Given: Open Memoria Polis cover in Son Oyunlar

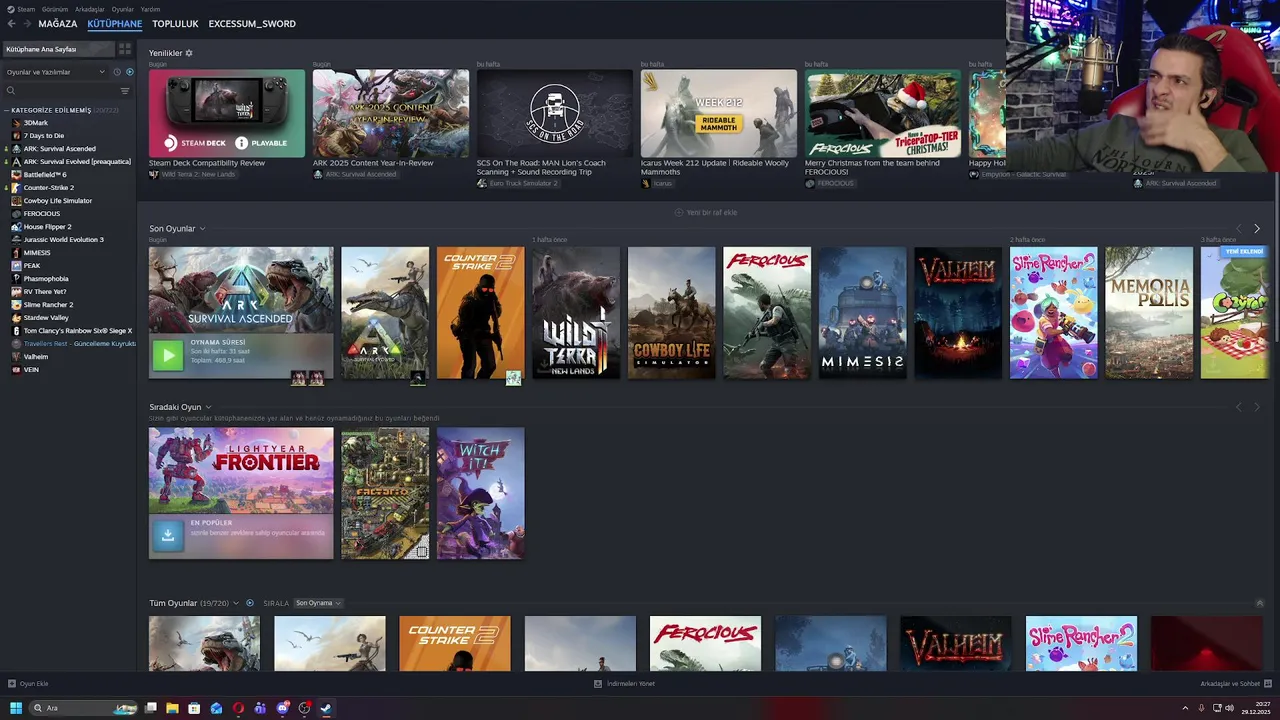Looking at the screenshot, I should coord(1149,313).
